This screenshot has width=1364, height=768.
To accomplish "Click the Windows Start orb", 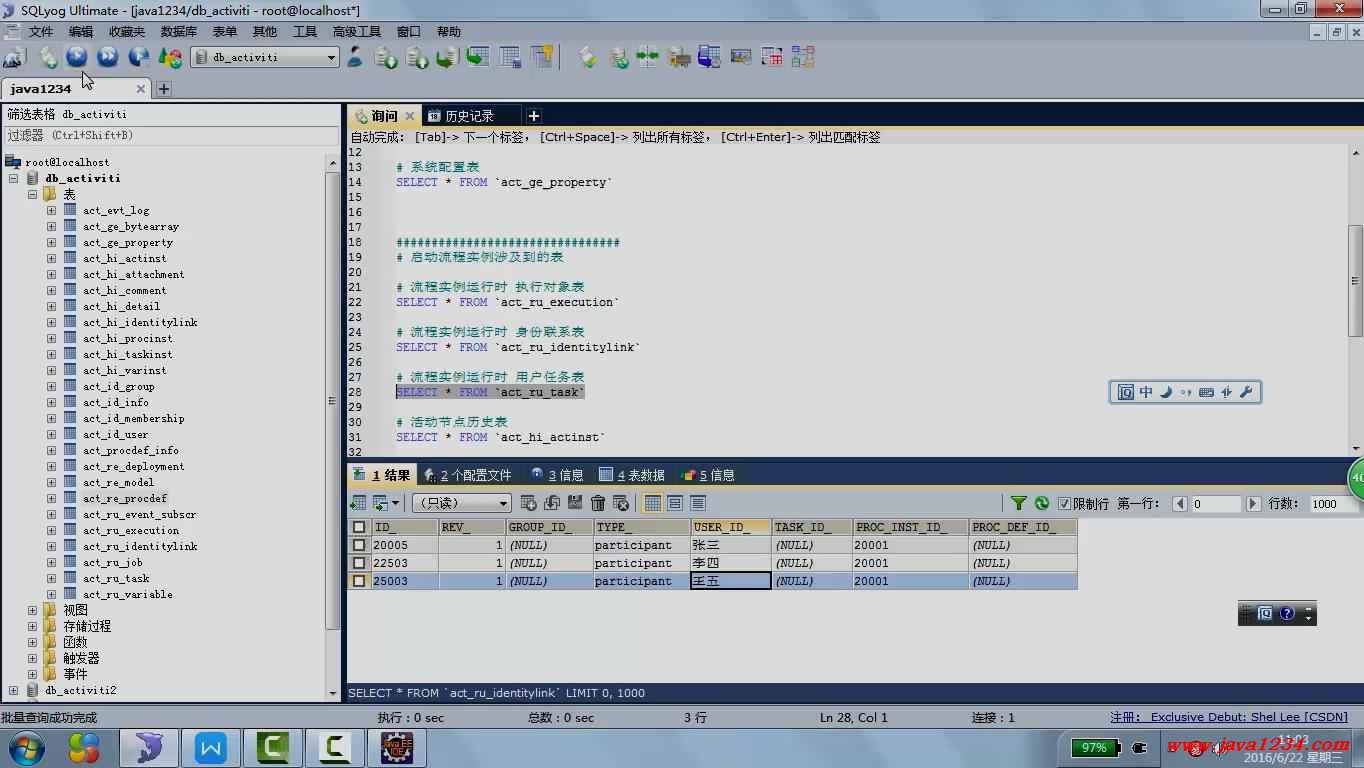I will point(26,747).
